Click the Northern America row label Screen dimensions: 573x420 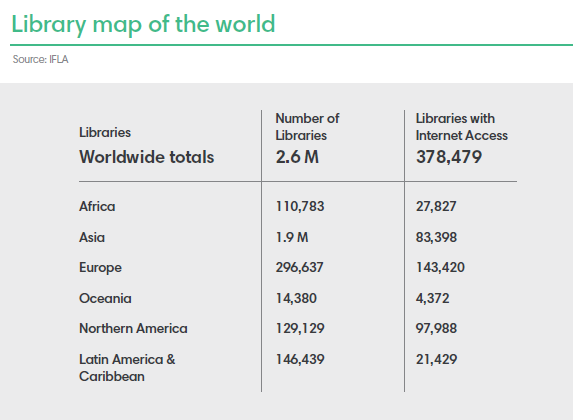pyautogui.click(x=133, y=328)
